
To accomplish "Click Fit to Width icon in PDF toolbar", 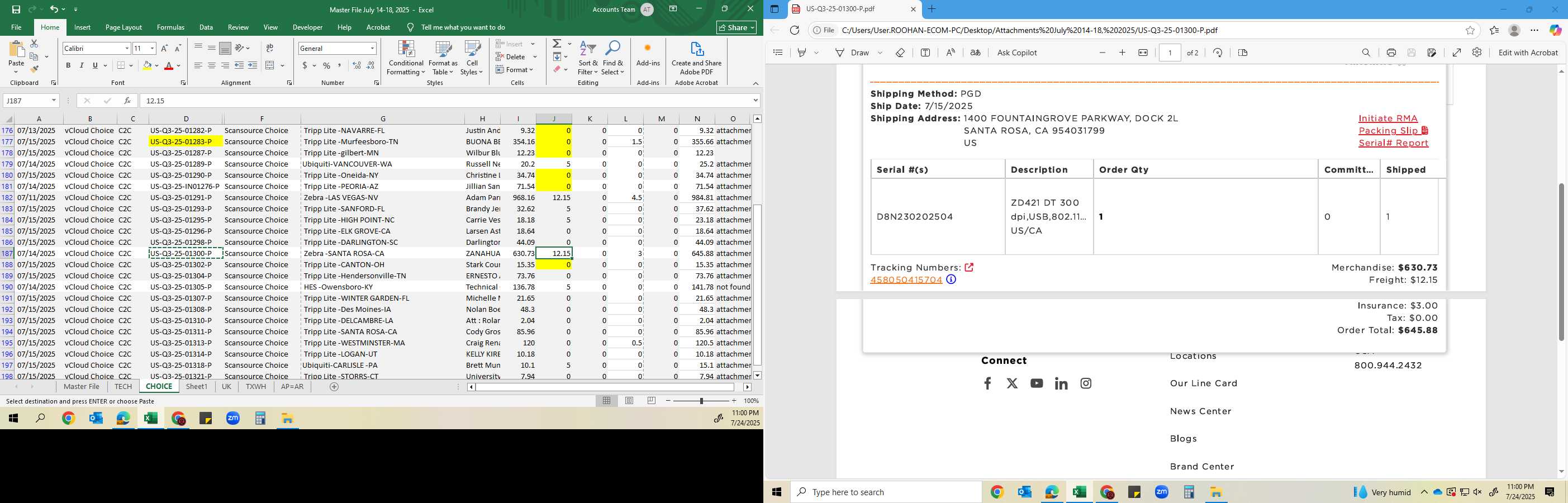I will coord(1143,53).
